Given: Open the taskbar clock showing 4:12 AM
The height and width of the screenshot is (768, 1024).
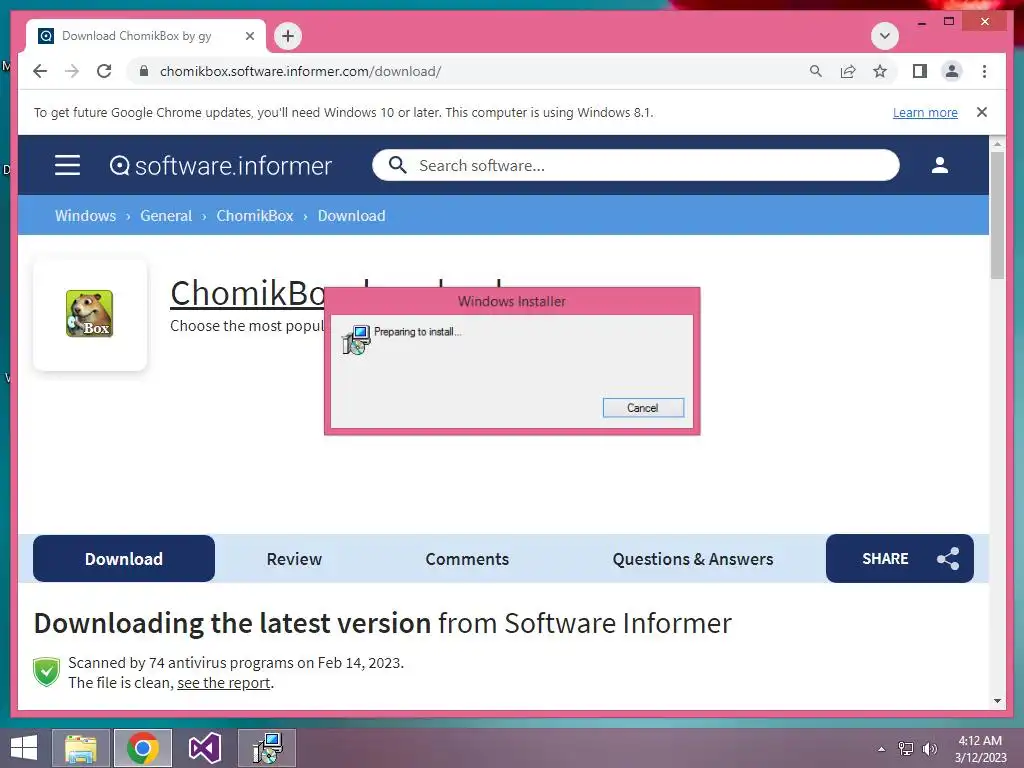Looking at the screenshot, I should pyautogui.click(x=980, y=749).
